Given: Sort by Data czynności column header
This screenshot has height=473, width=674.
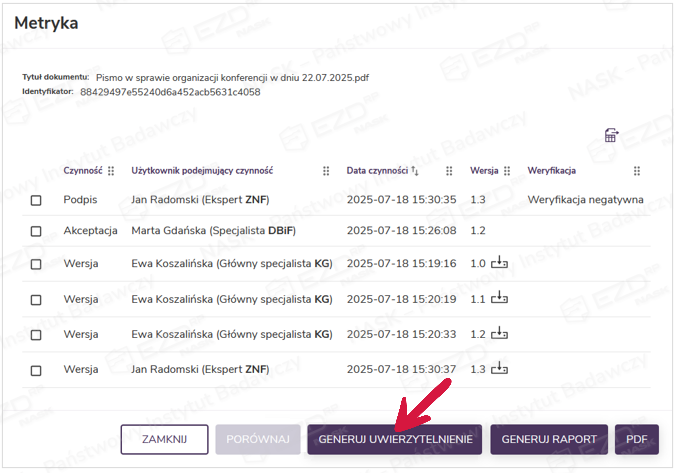Looking at the screenshot, I should pos(377,171).
